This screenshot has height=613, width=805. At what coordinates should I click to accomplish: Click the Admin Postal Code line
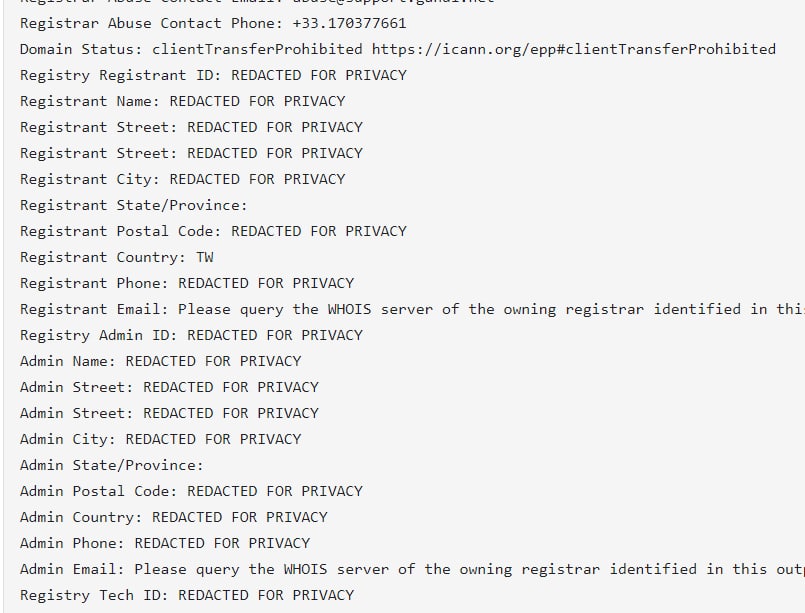pyautogui.click(x=191, y=491)
